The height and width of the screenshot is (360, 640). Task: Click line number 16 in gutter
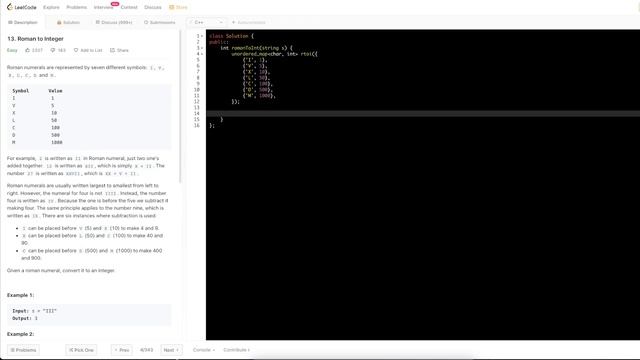[x=197, y=125]
